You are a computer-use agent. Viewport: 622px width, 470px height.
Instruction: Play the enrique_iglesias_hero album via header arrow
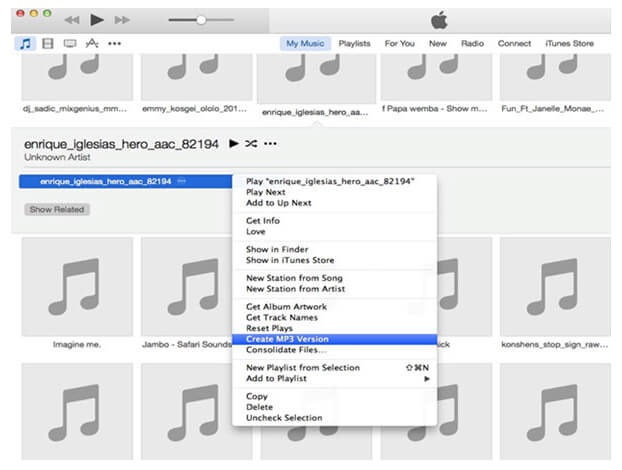[x=234, y=143]
